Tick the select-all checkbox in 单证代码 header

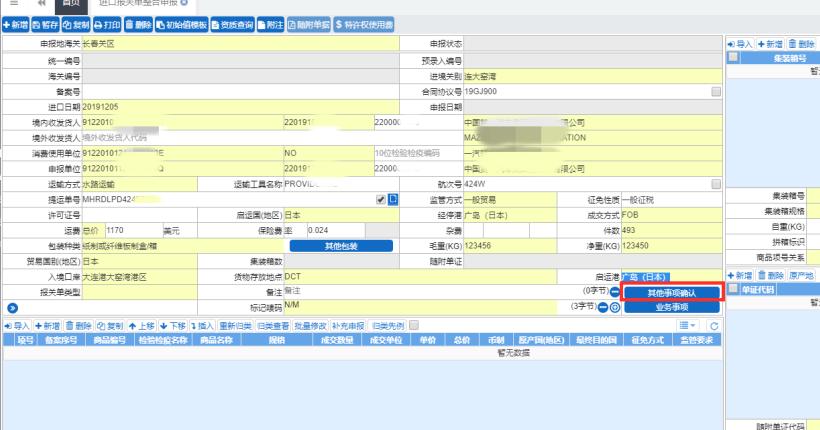point(733,289)
